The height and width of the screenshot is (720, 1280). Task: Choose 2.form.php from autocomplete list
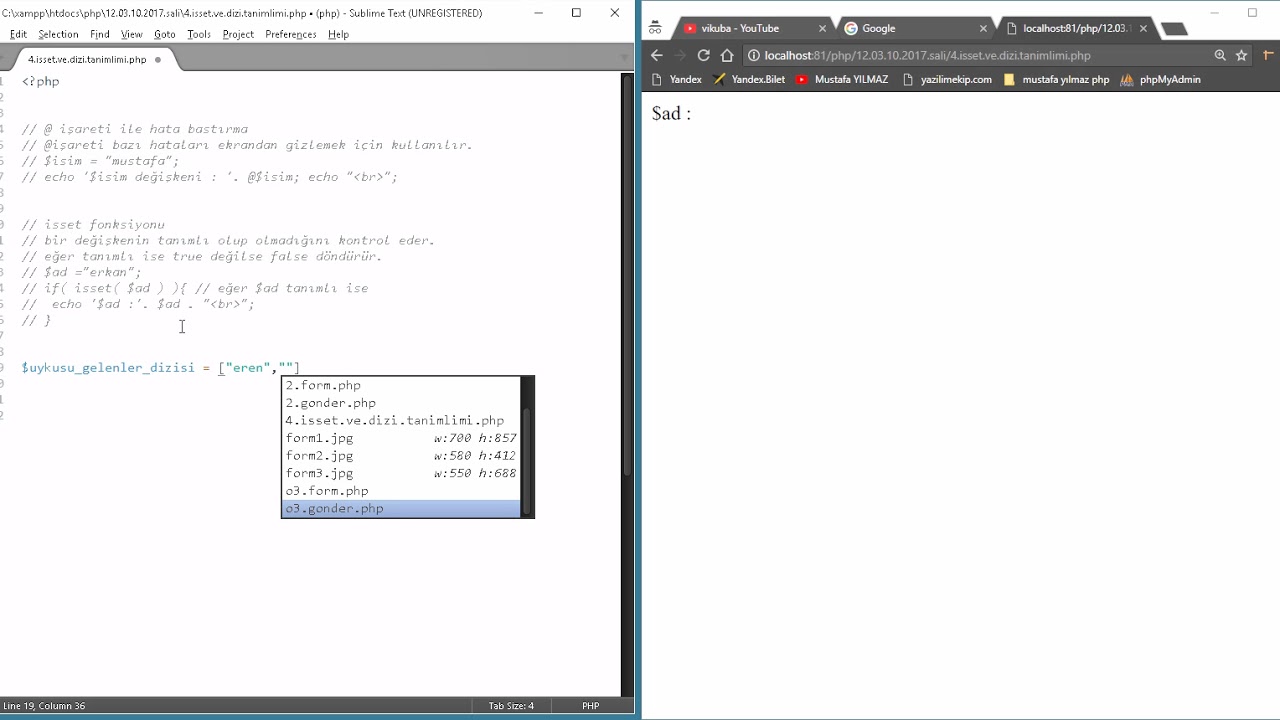coord(400,385)
